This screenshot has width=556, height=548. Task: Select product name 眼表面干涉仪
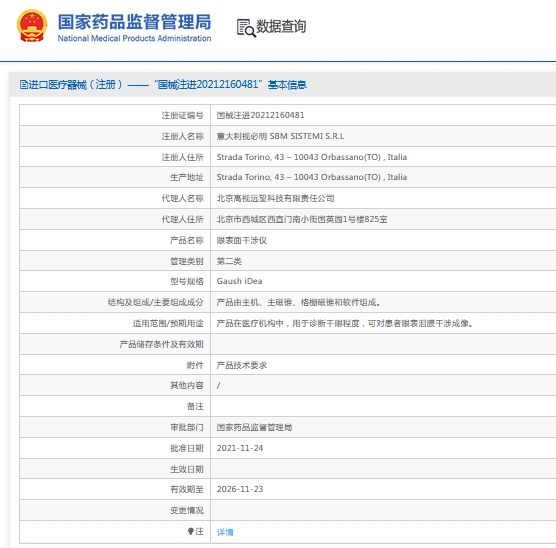coord(241,240)
